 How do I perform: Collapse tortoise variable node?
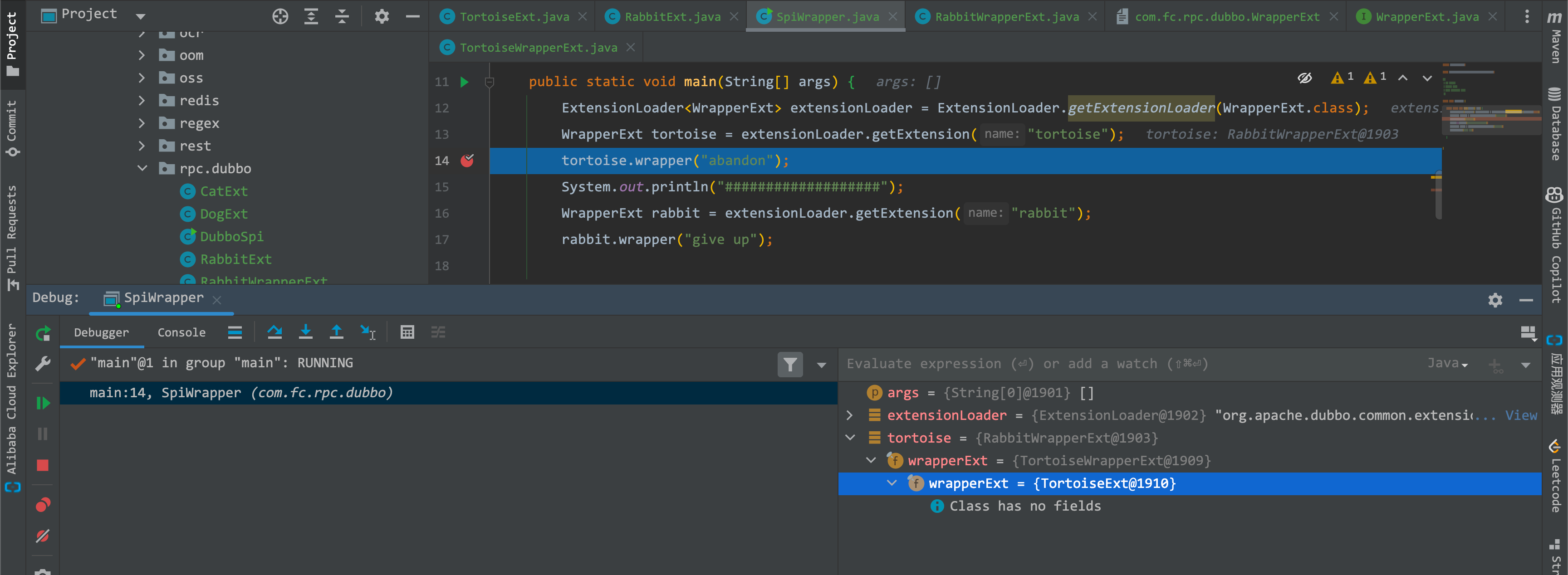[x=850, y=438]
